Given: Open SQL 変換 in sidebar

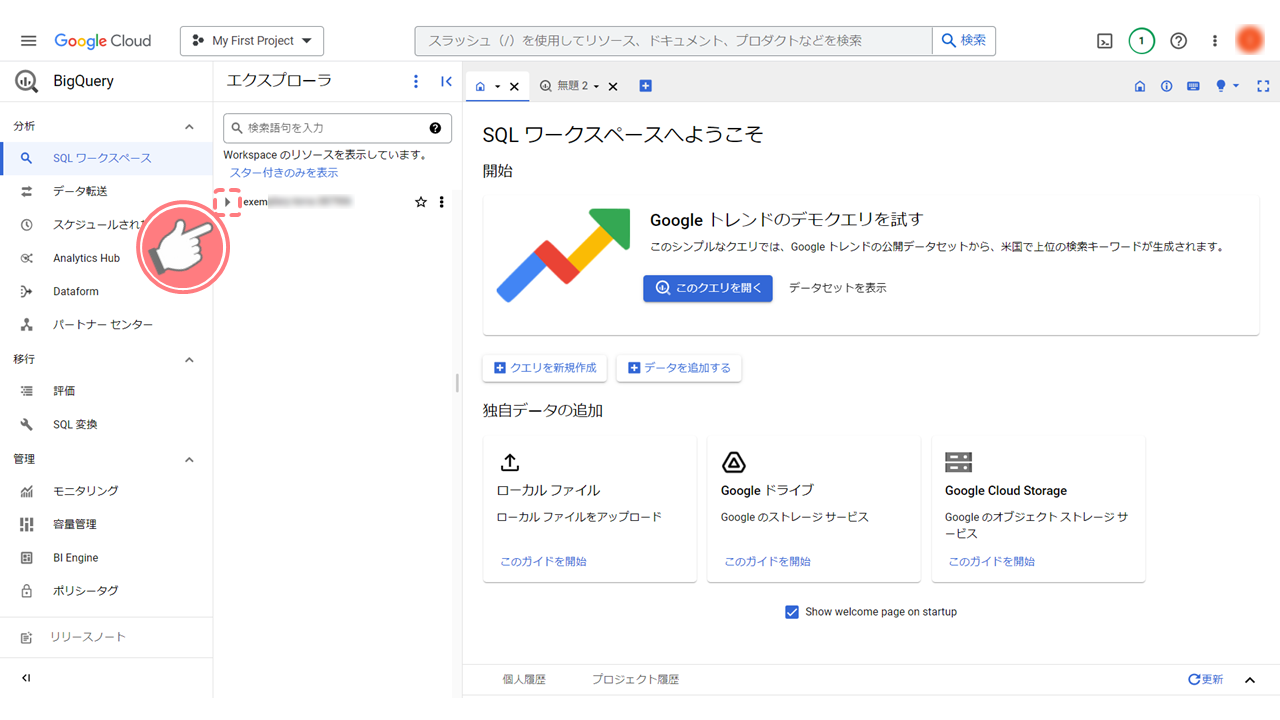Looking at the screenshot, I should tap(106, 424).
